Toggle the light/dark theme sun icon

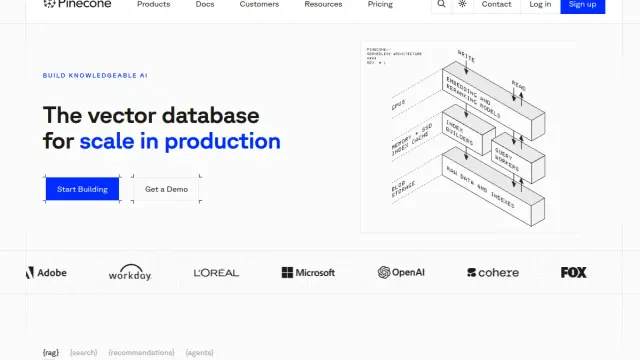462,4
